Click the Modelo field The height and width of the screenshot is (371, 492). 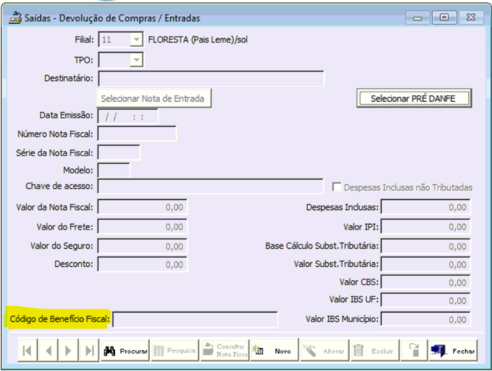(114, 170)
